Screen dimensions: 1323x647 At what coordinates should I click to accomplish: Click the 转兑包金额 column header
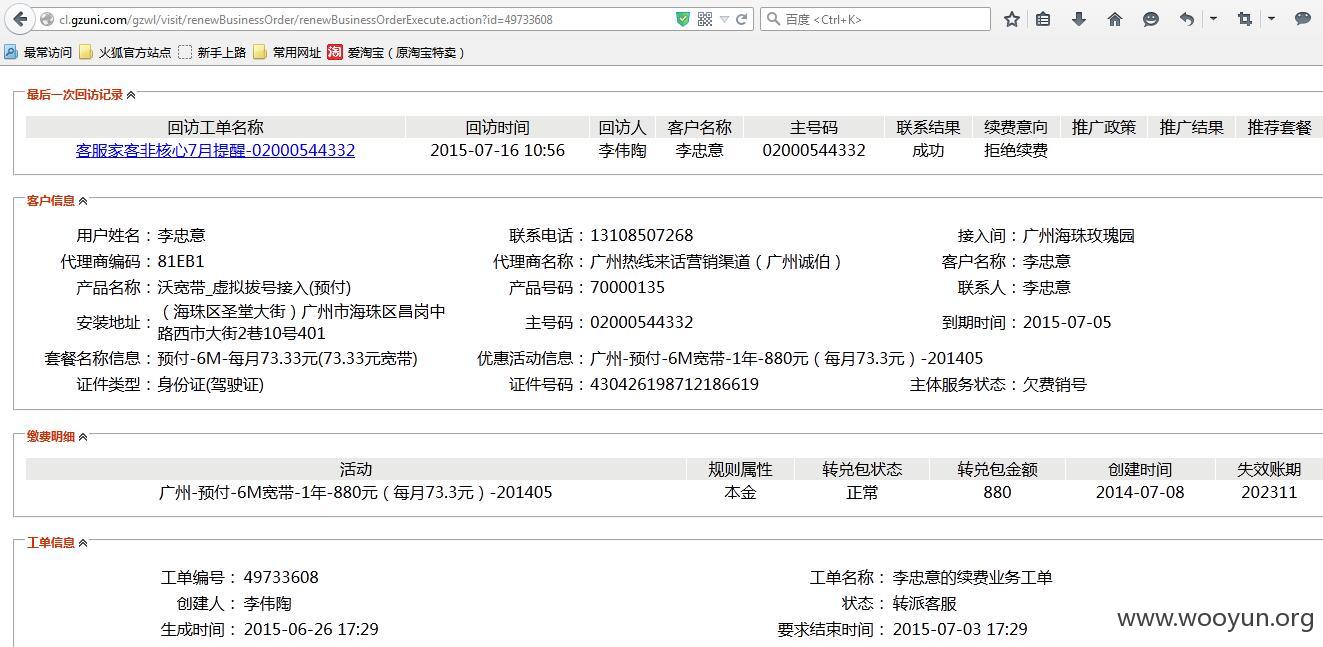tap(997, 469)
